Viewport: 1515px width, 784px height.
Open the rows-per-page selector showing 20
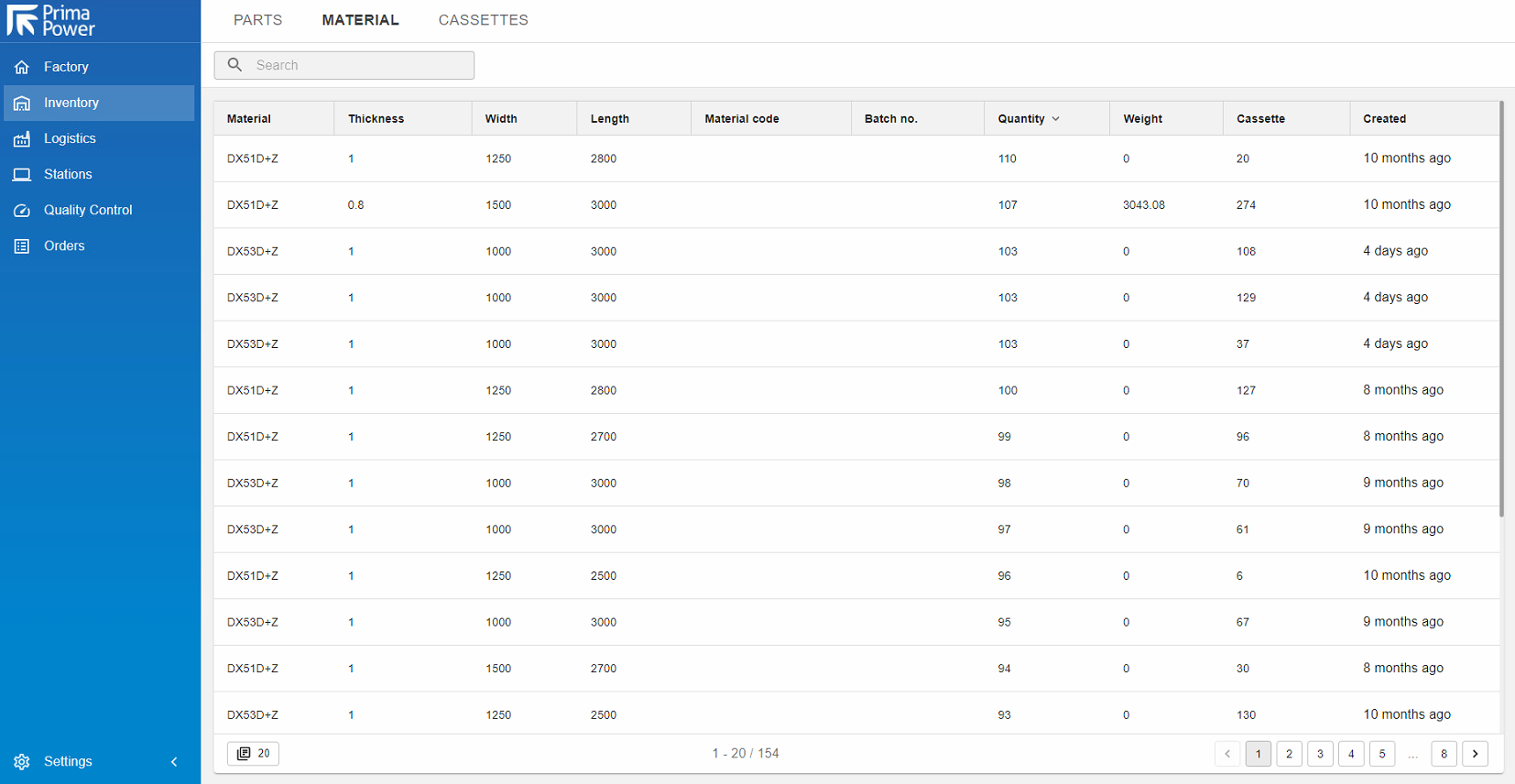254,754
